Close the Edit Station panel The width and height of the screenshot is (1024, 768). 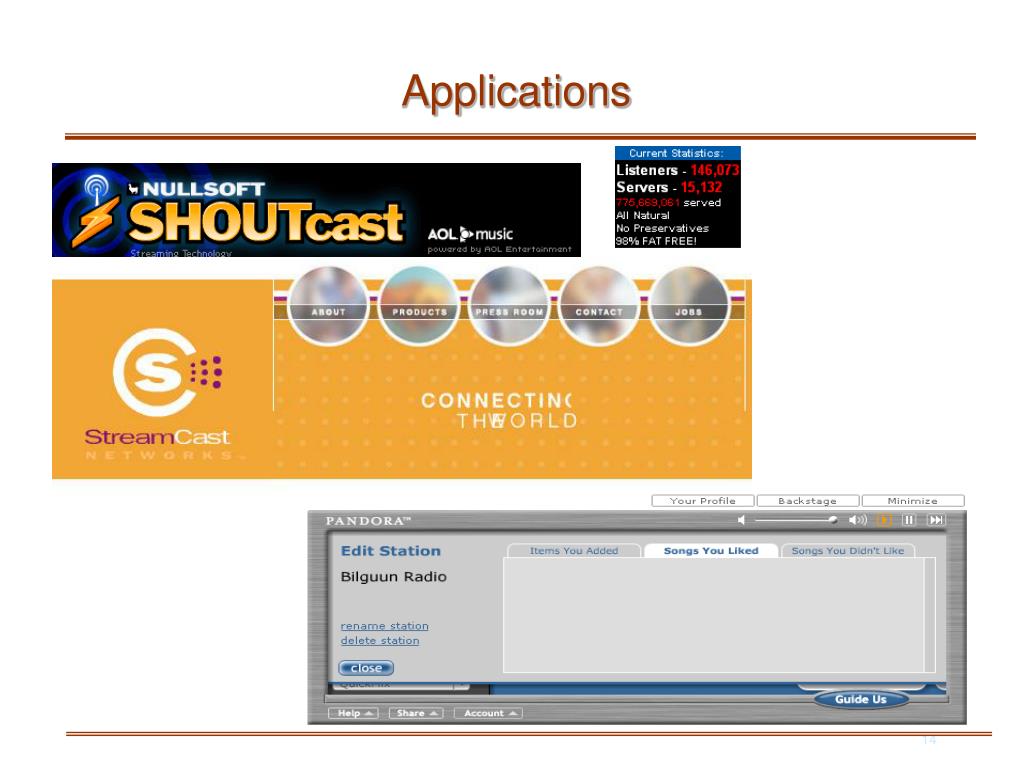366,668
